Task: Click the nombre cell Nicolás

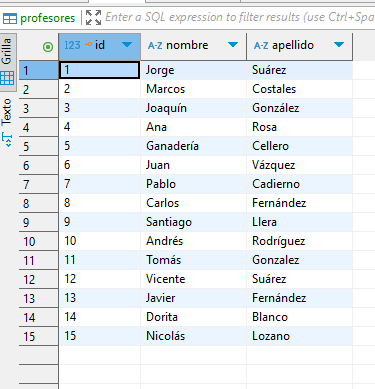Action: (x=193, y=336)
